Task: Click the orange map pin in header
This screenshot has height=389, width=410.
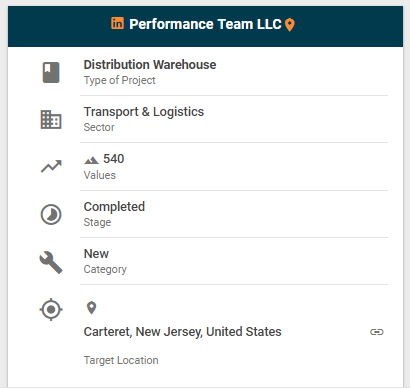Action: tap(290, 25)
